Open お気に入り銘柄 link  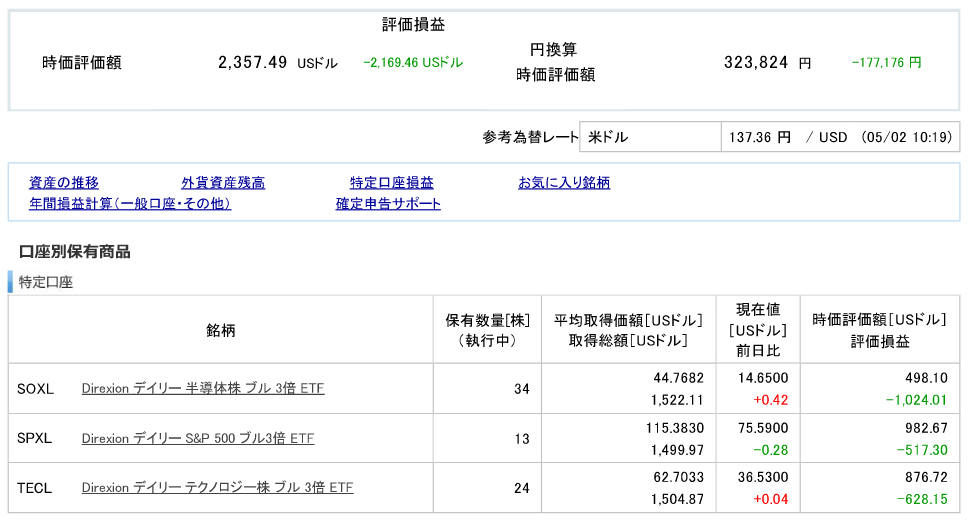coord(564,183)
